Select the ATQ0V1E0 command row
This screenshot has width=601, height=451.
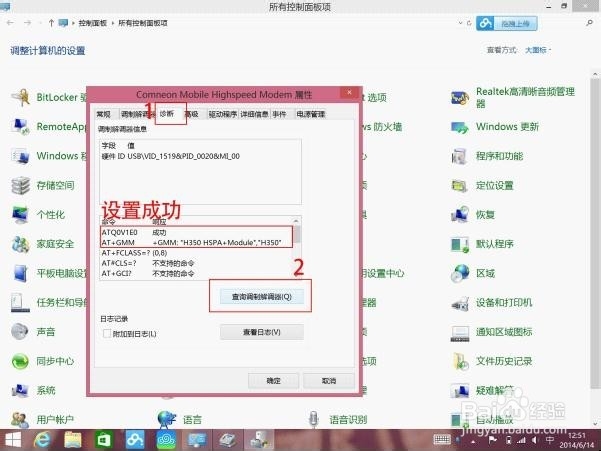(196, 232)
